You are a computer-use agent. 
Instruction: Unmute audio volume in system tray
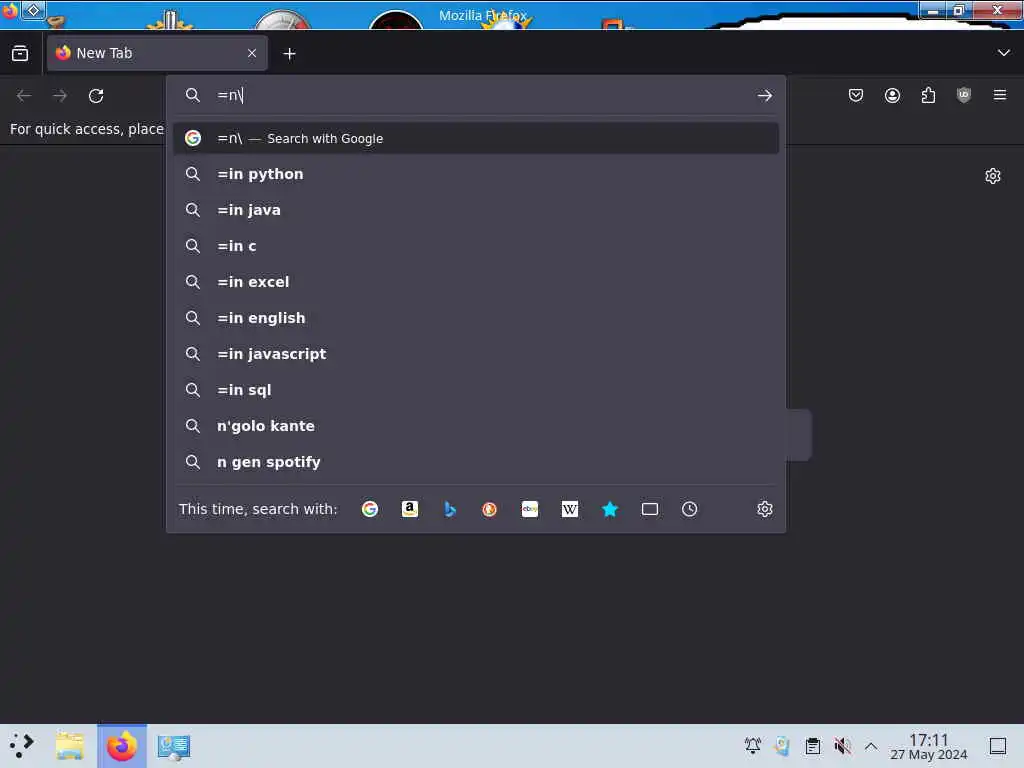[x=842, y=745]
